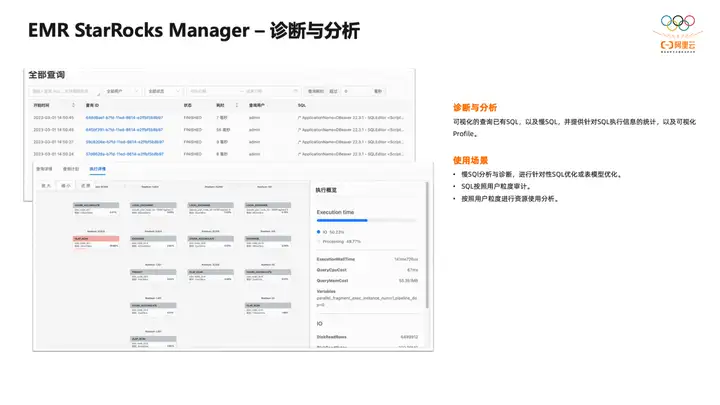Click the FINISHED status in the 7 毫秒 row
Viewport: 720px width, 405px height.
[193, 118]
